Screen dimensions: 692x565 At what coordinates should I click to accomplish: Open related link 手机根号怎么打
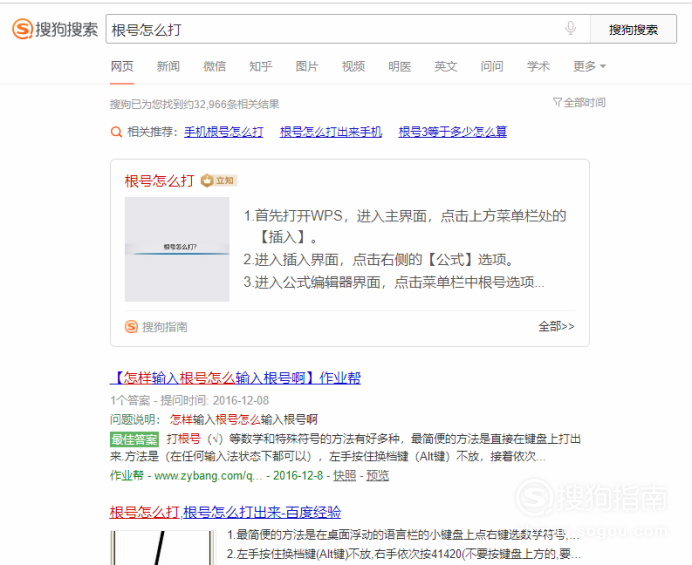pyautogui.click(x=223, y=132)
